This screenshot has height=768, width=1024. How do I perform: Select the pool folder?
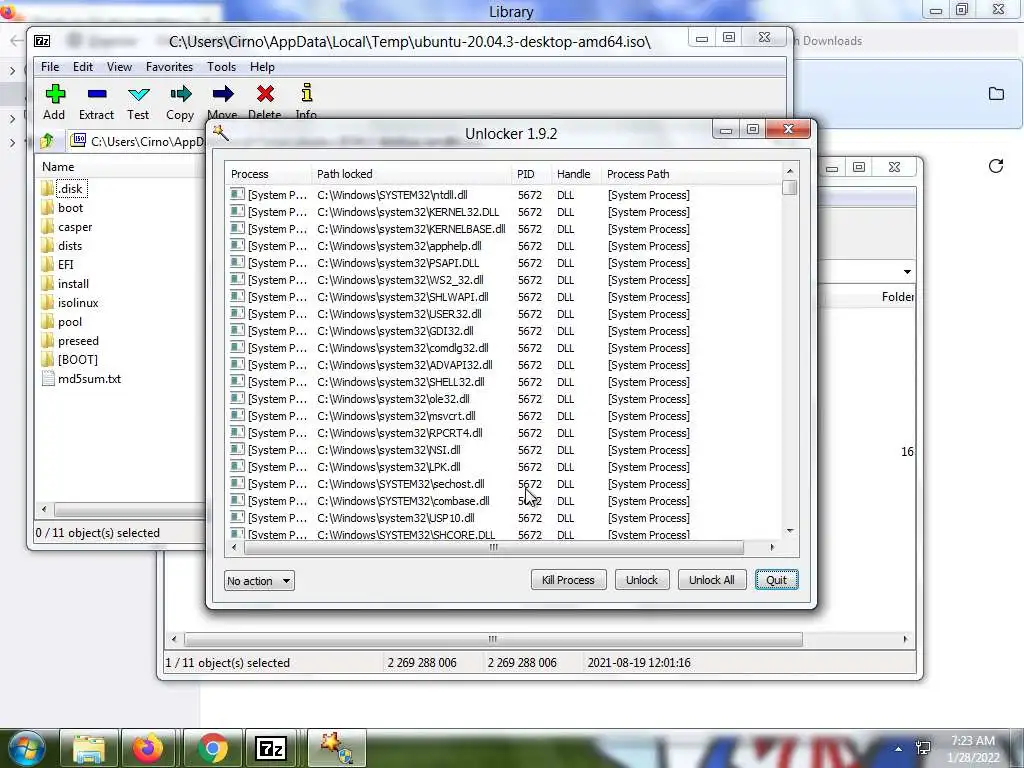click(x=61, y=321)
